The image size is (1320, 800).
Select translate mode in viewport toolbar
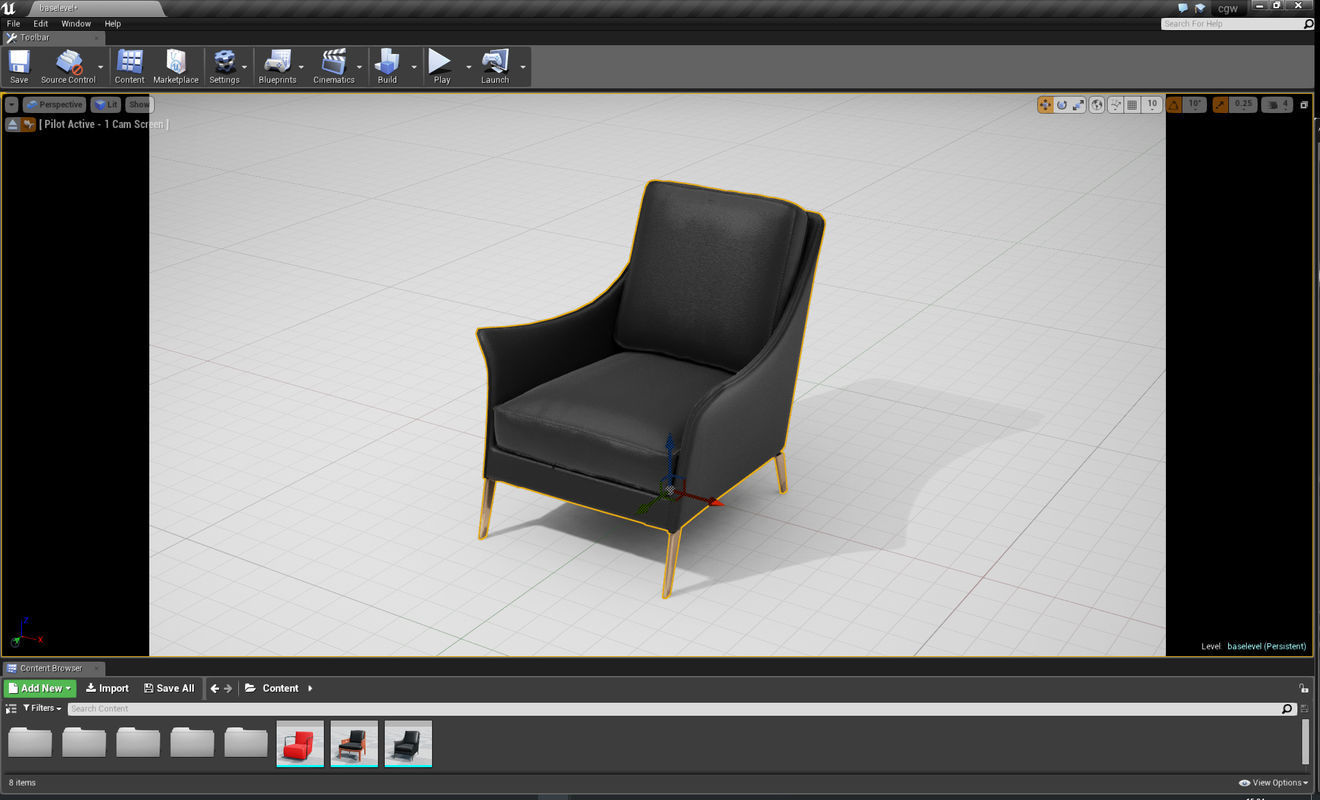tap(1045, 104)
